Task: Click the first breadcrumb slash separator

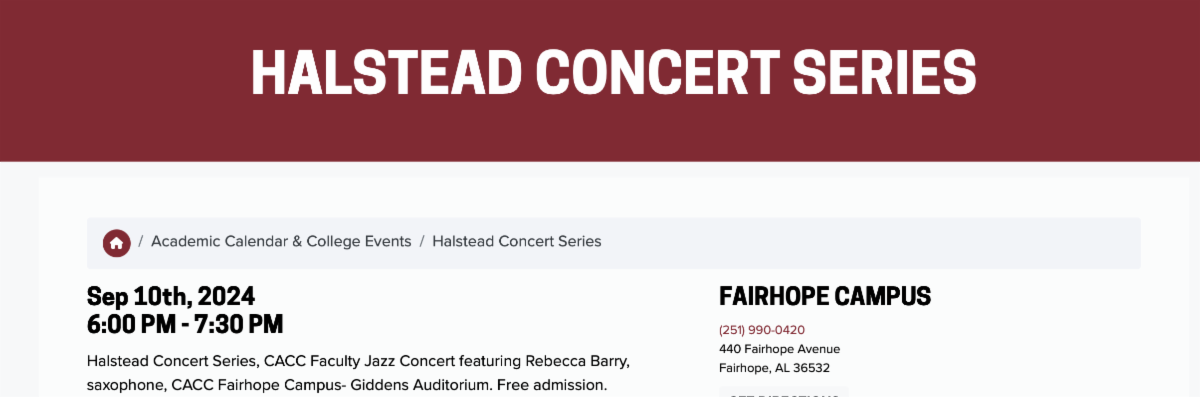Action: pos(141,242)
